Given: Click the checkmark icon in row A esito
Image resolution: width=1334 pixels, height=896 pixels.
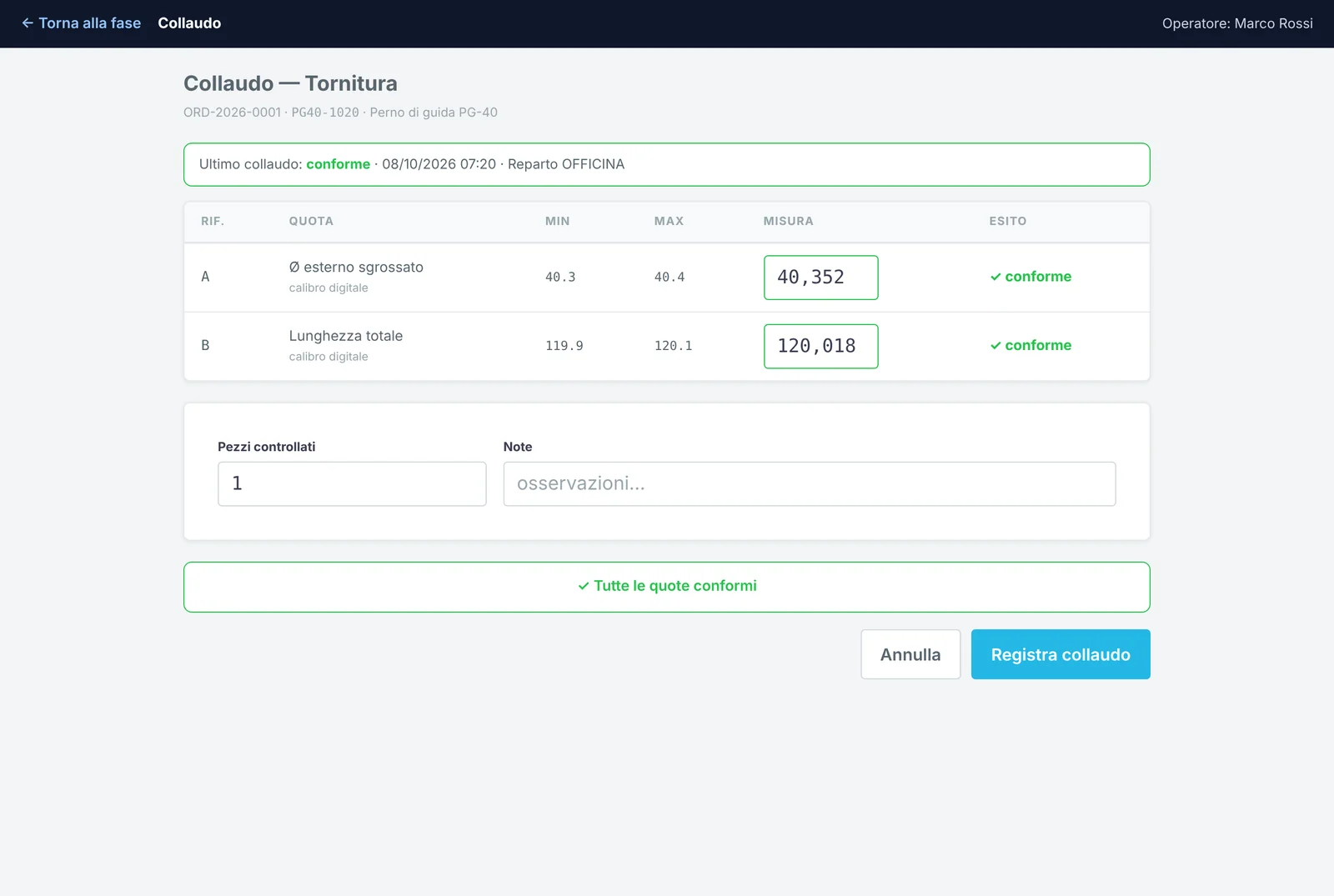Looking at the screenshot, I should click(x=995, y=277).
